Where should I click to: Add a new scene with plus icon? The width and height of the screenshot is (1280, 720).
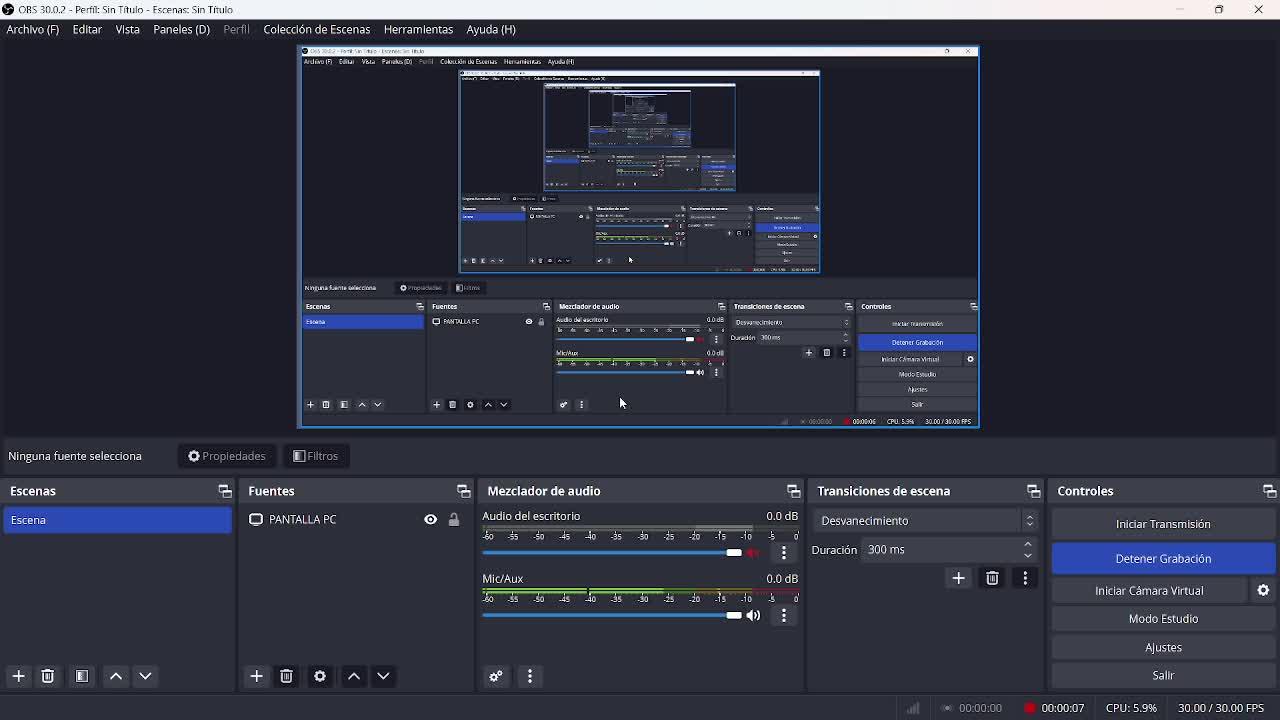pyautogui.click(x=18, y=677)
